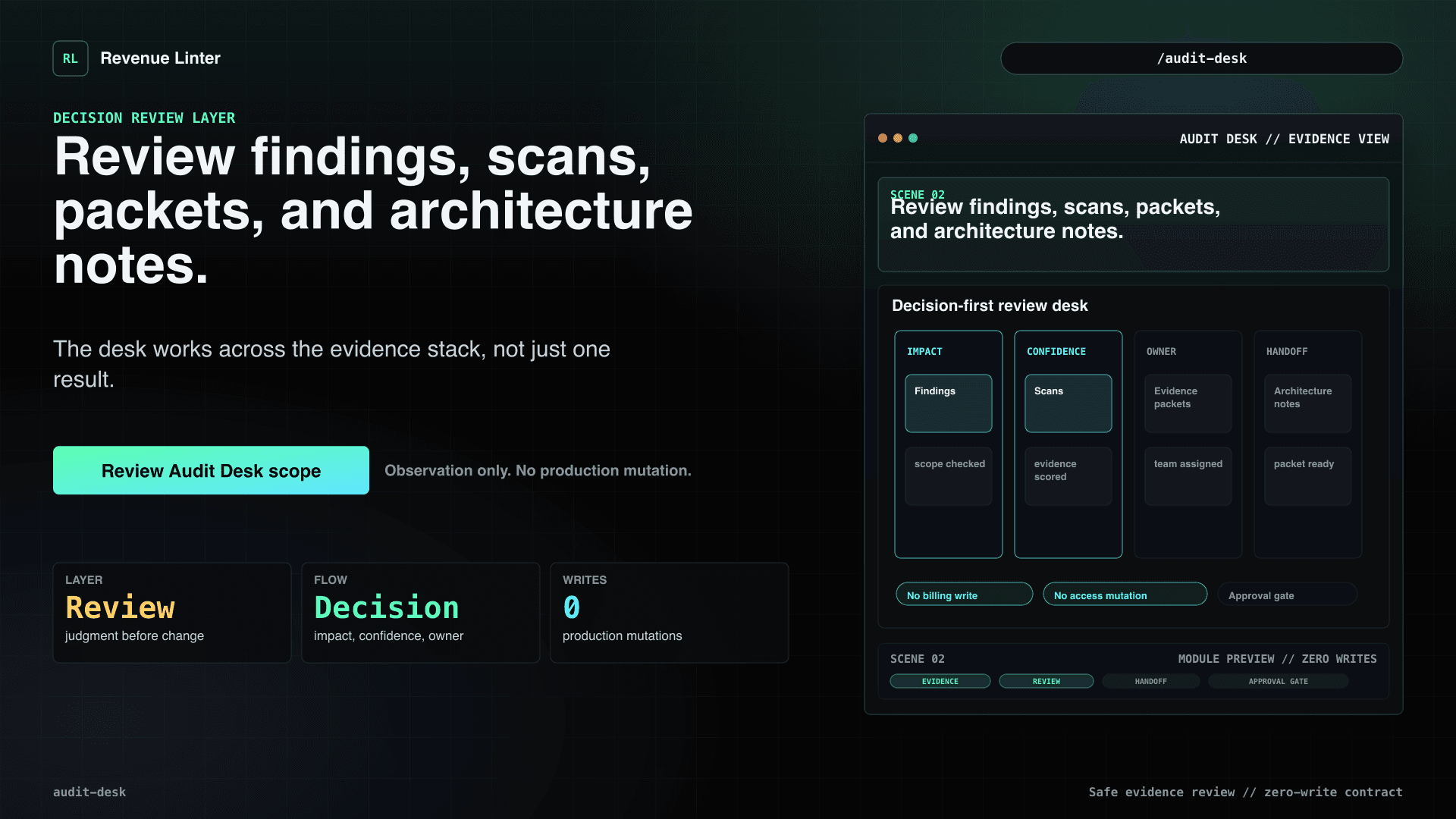The height and width of the screenshot is (819, 1456).
Task: Click the orange first window dot
Action: (x=883, y=138)
